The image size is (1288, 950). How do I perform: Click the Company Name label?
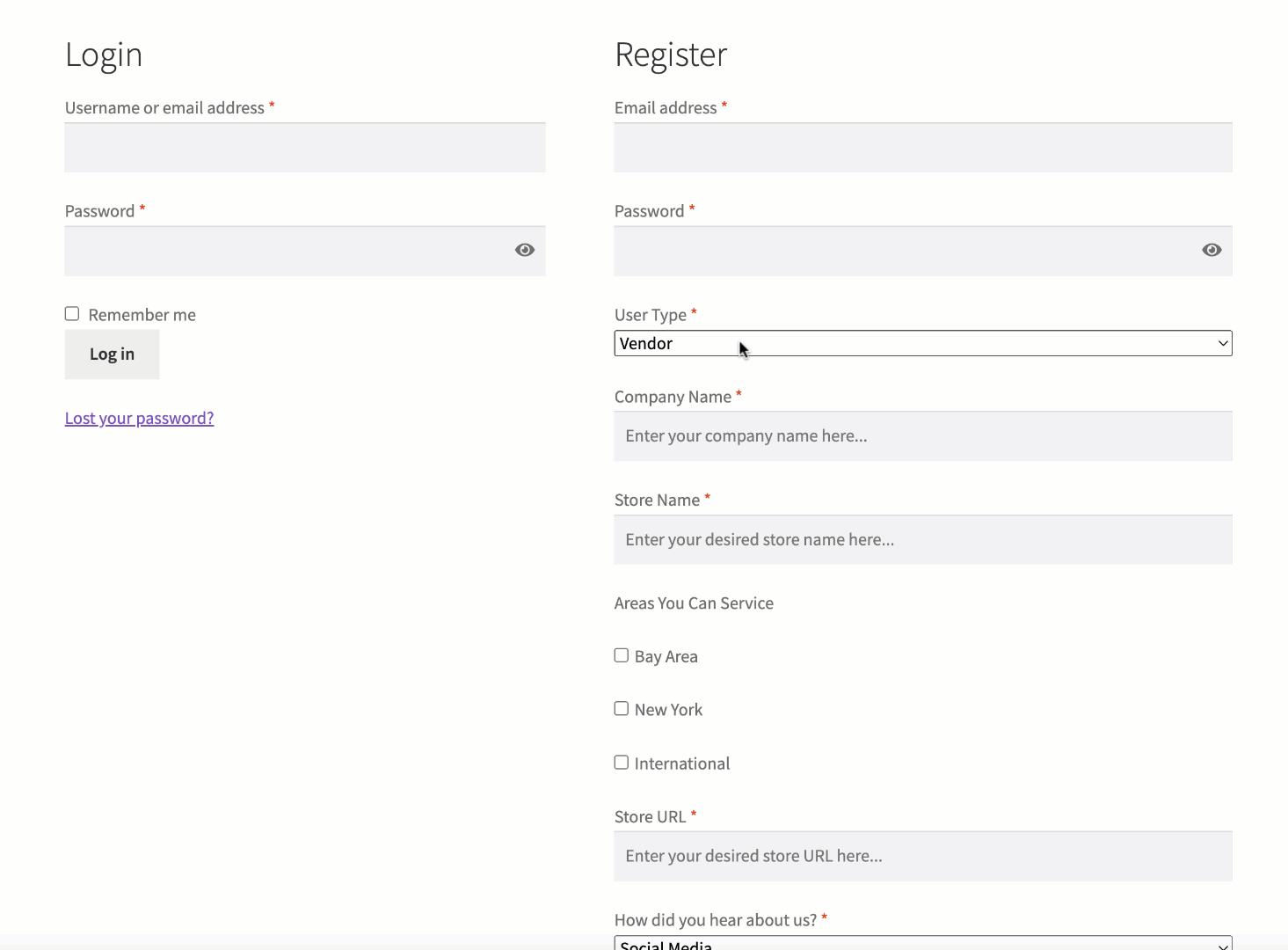(x=673, y=397)
